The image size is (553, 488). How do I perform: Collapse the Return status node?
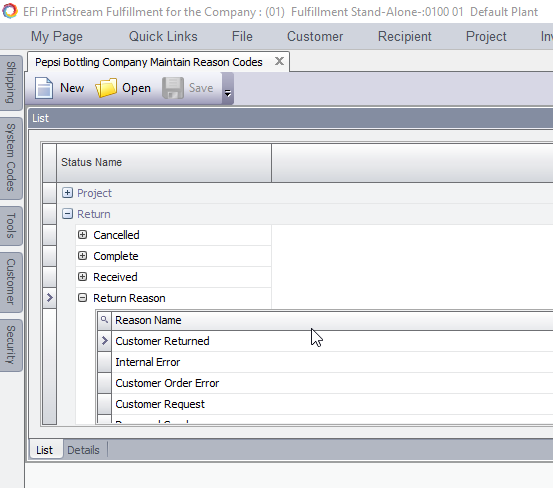coord(67,214)
